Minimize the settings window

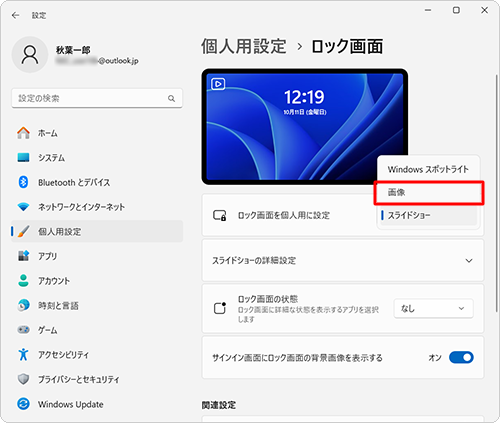(428, 10)
